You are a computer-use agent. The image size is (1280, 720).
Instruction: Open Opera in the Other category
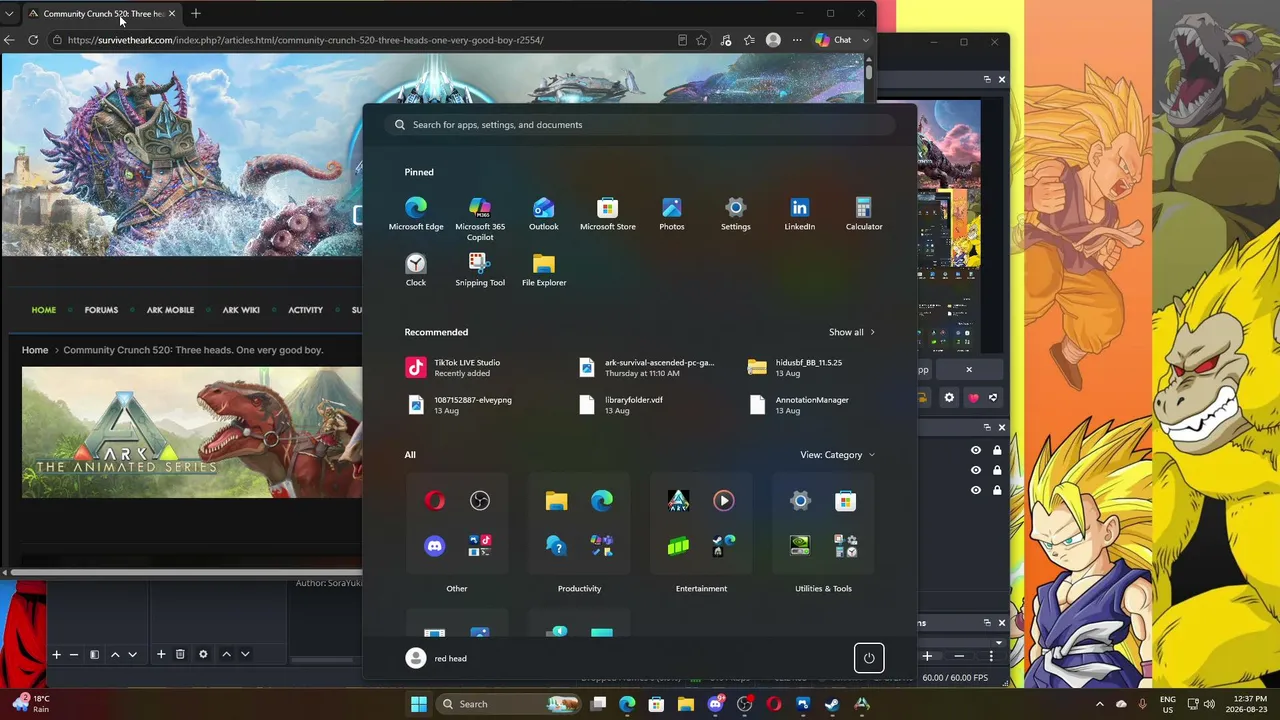pos(435,501)
